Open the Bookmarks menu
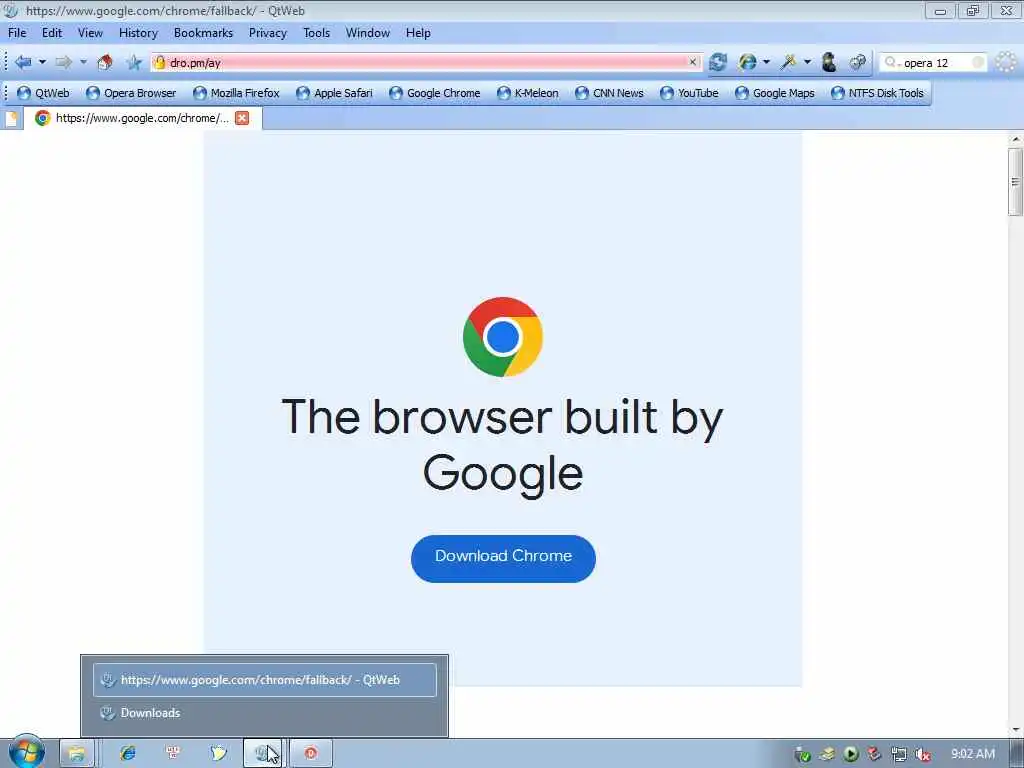This screenshot has width=1024, height=768. [203, 33]
